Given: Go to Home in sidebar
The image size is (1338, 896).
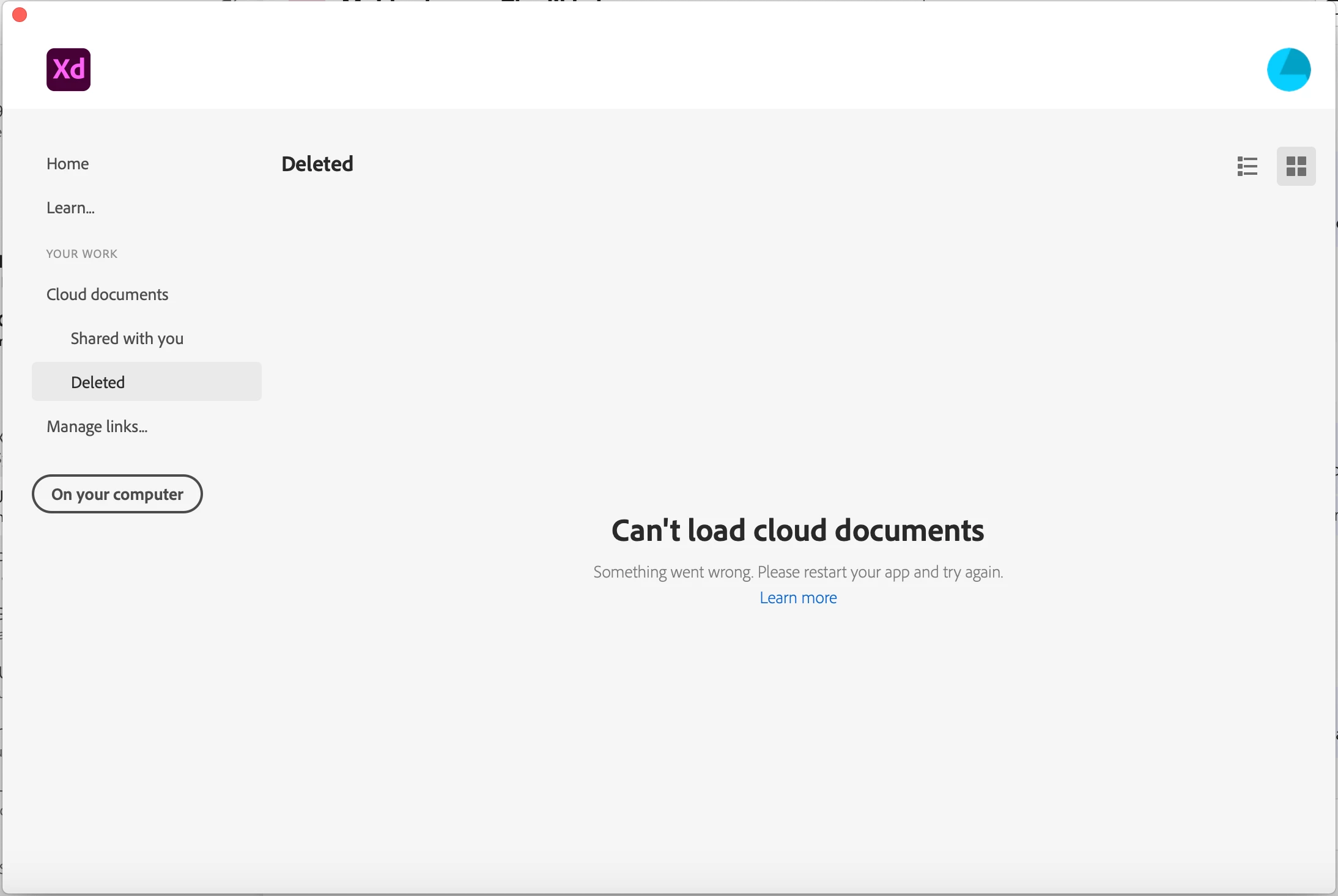Looking at the screenshot, I should pos(68,164).
